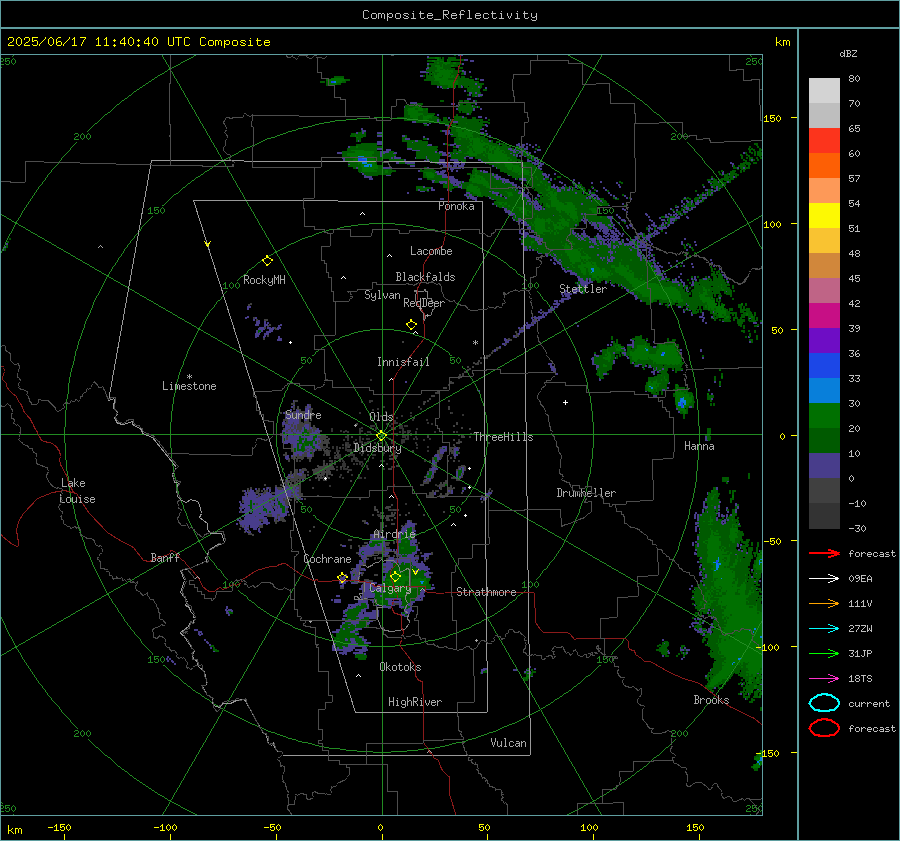This screenshot has height=841, width=900.
Task: Click the Blackfalds city label
Action: (x=425, y=277)
